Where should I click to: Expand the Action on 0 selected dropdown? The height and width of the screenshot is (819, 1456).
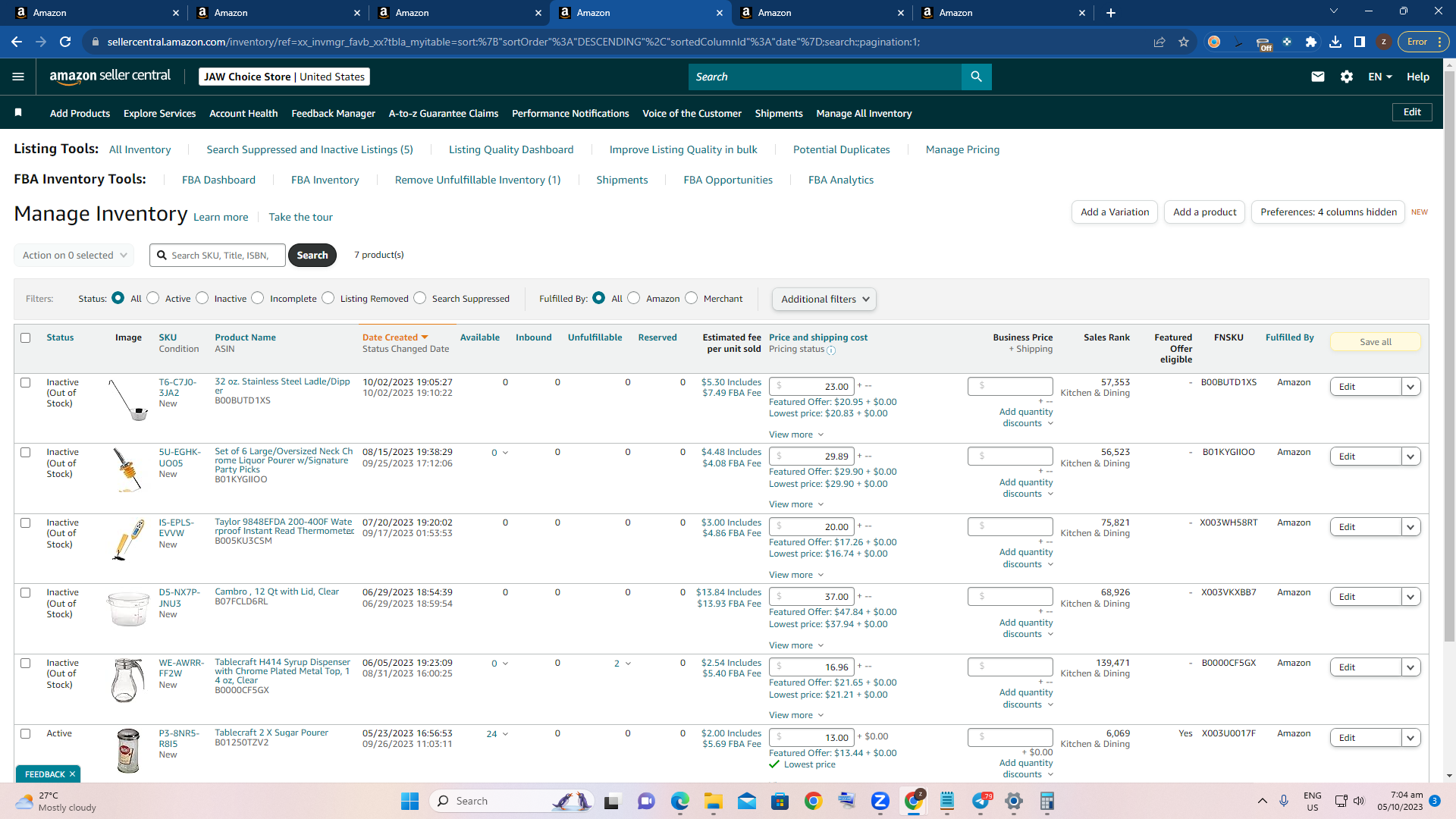coord(74,255)
